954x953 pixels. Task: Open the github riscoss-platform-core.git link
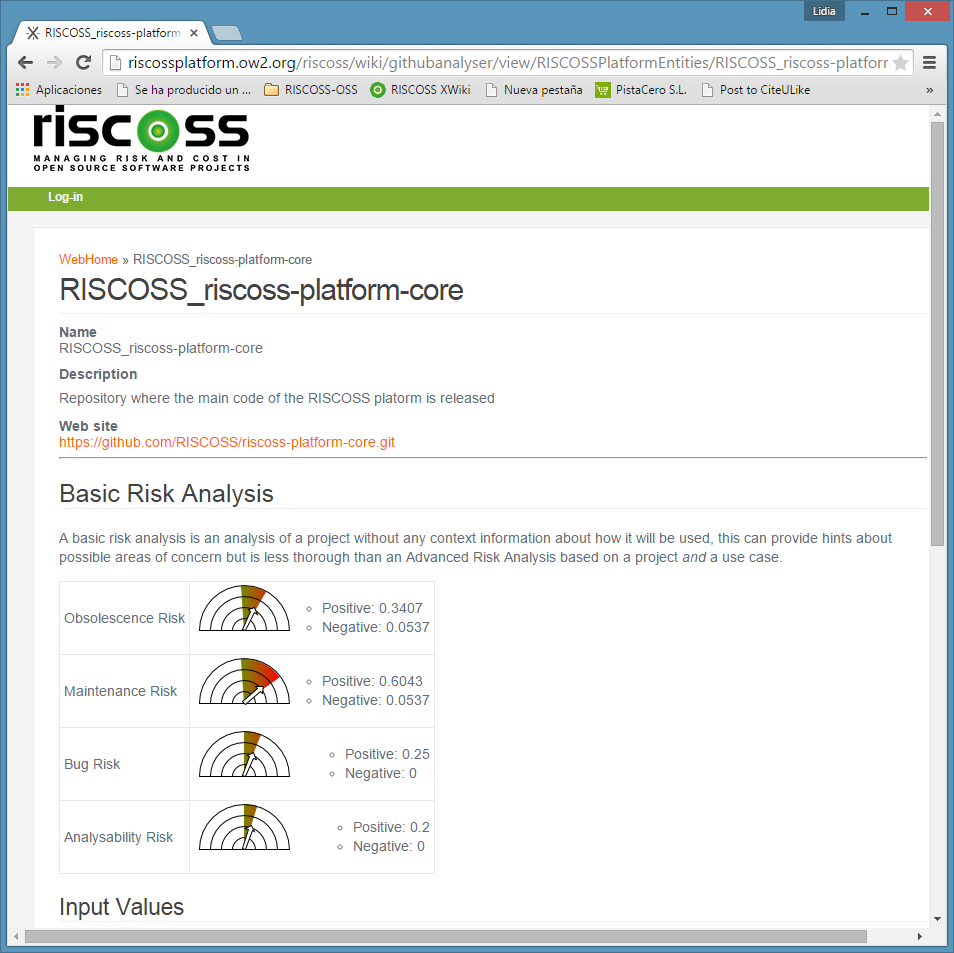point(227,442)
